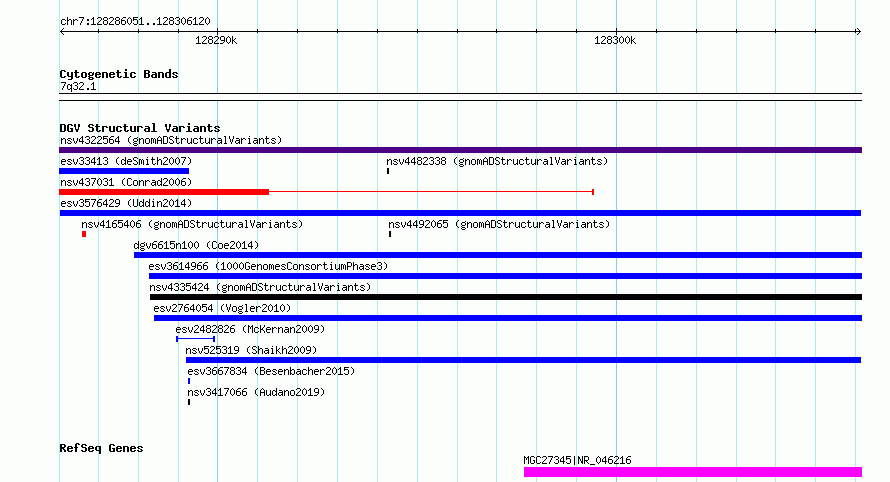Open esv3576429 (Uddin2014) variant label
890x482 pixels.
click(126, 203)
